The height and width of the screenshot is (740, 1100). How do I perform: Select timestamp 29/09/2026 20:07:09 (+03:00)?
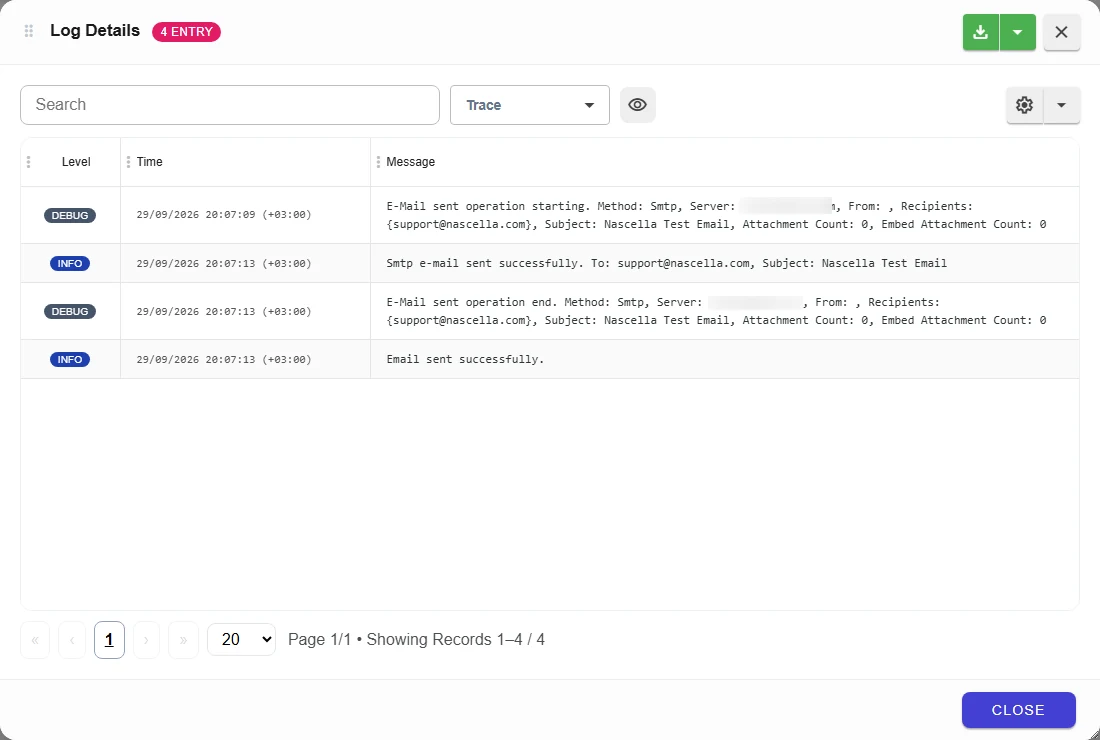[224, 215]
